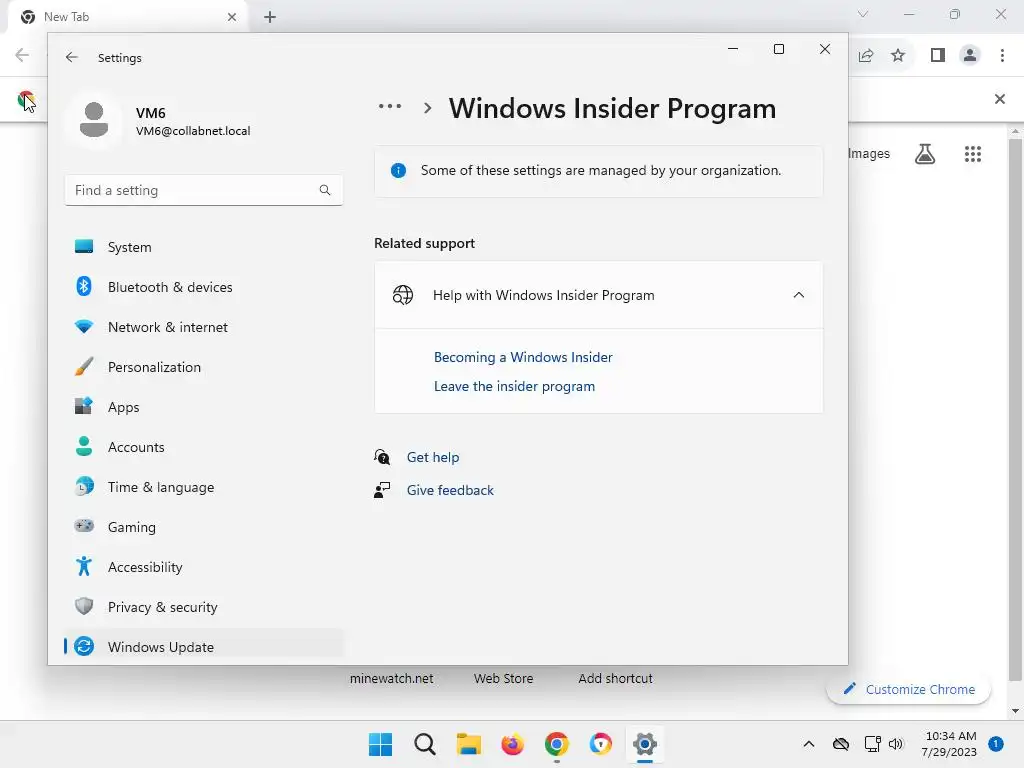Open File Explorer from taskbar
Image resolution: width=1024 pixels, height=768 pixels.
coord(468,744)
